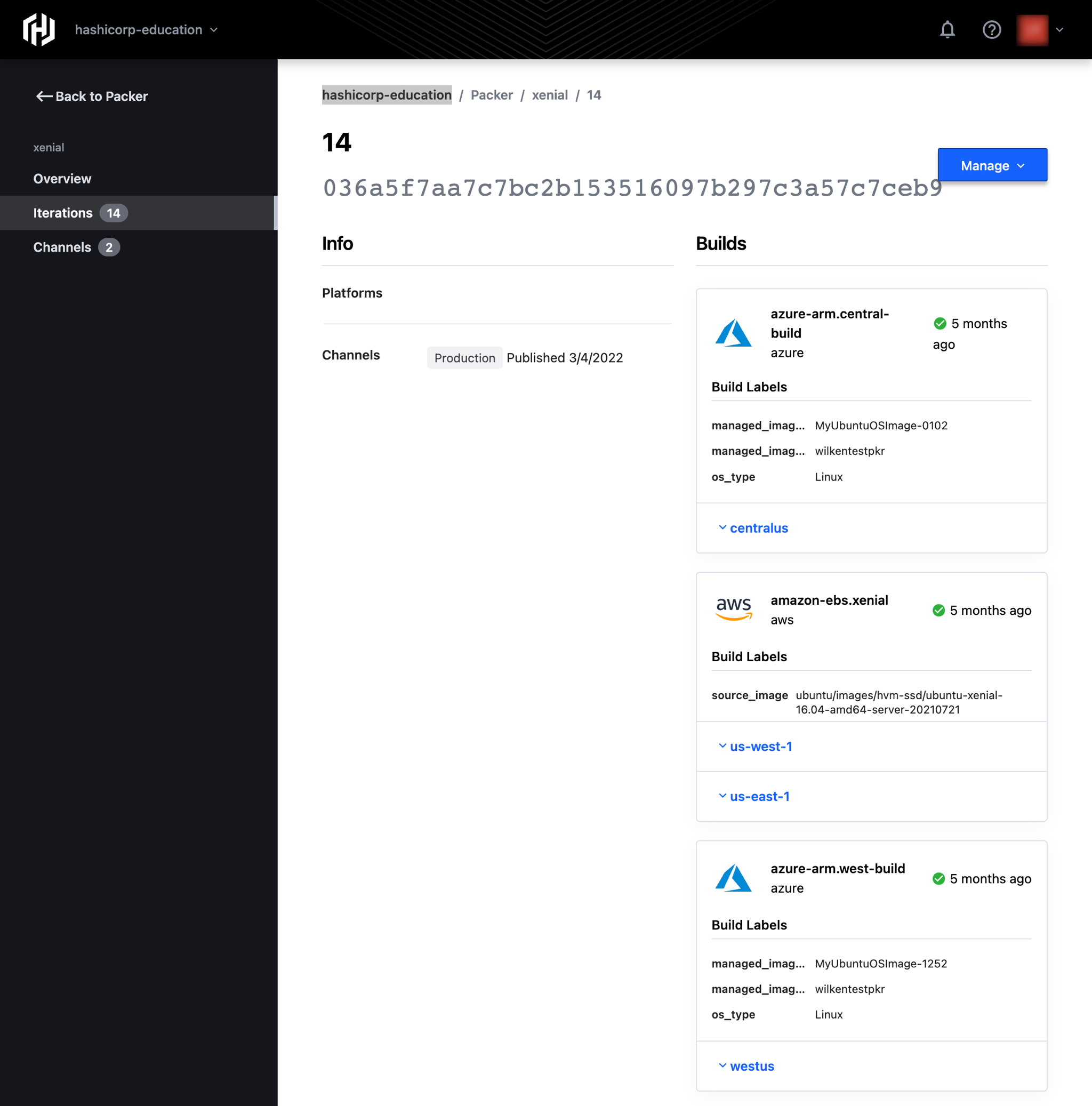Click the bell notification icon
Screen dimensions: 1092x1106
coord(948,30)
